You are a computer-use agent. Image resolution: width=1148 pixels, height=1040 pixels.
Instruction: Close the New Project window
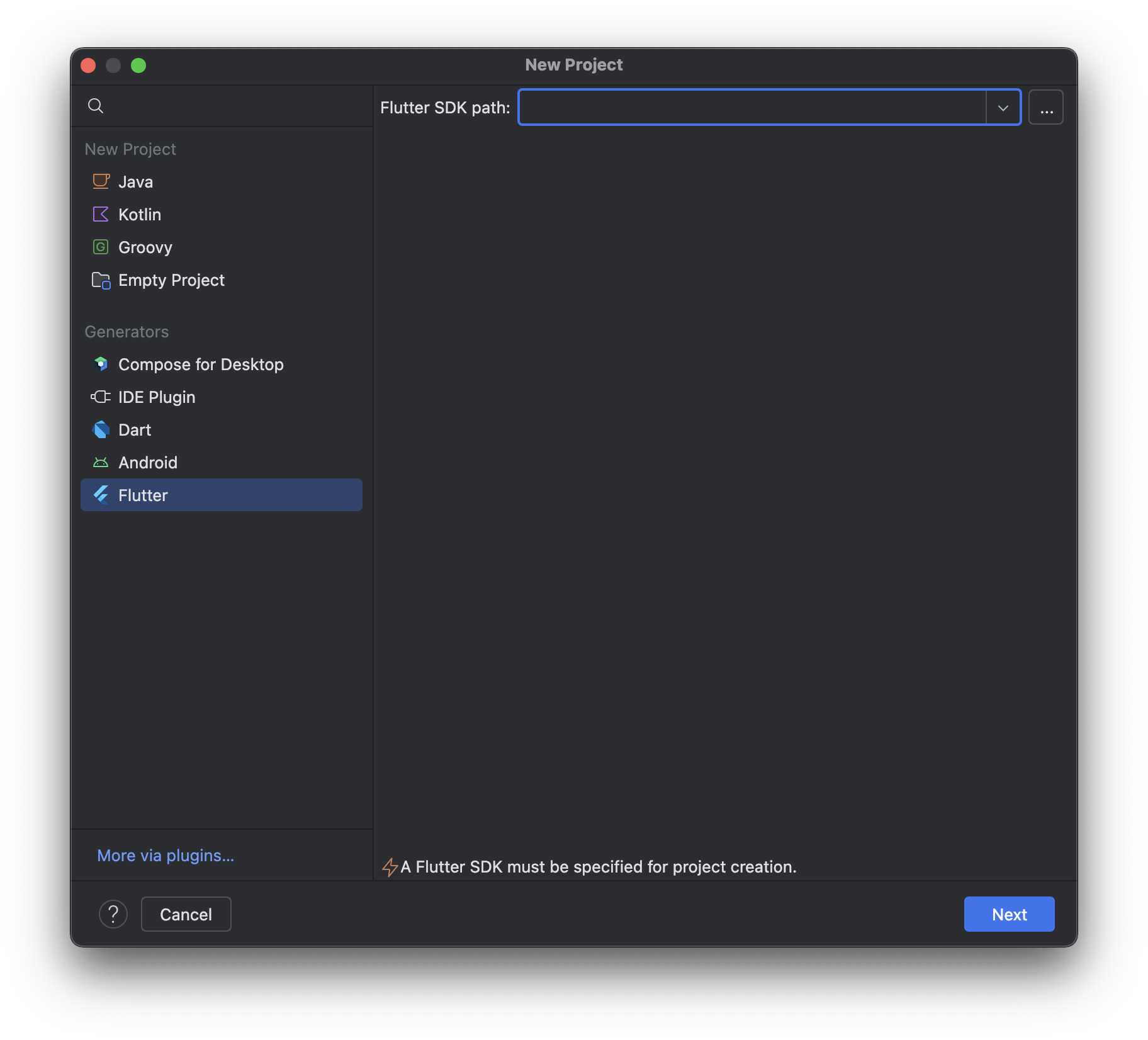(88, 65)
